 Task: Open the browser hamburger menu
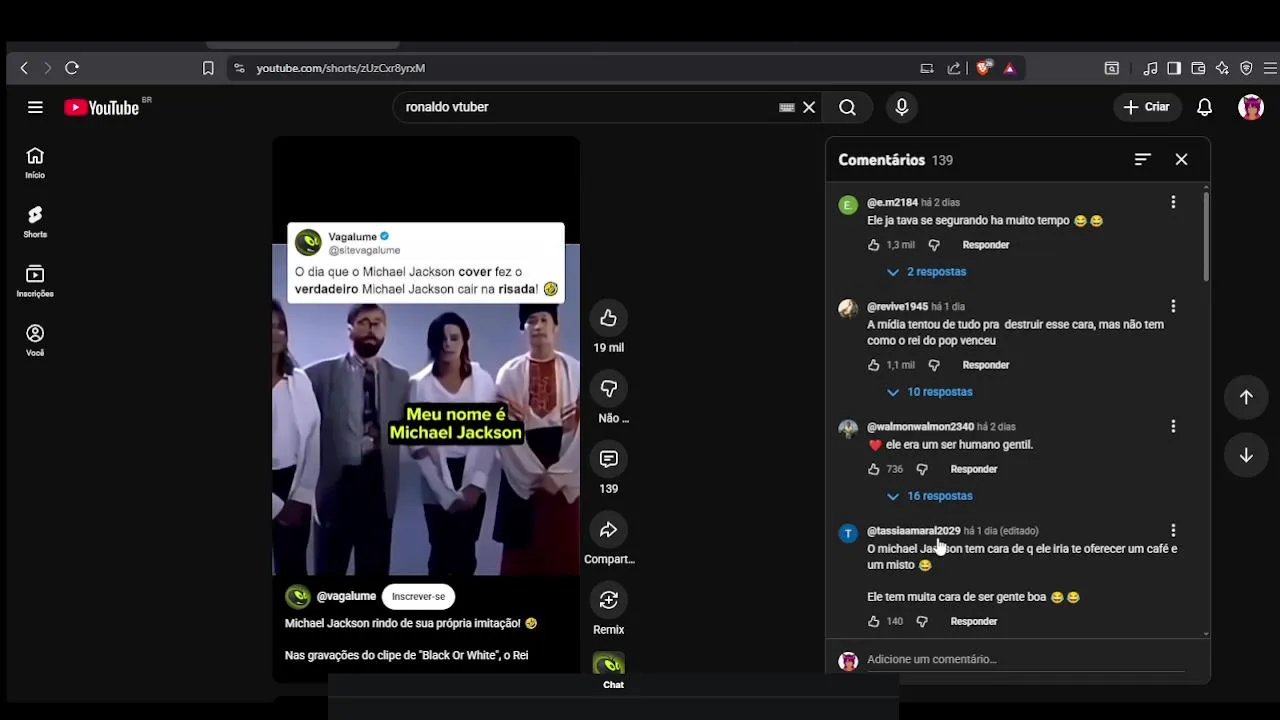coord(1270,68)
